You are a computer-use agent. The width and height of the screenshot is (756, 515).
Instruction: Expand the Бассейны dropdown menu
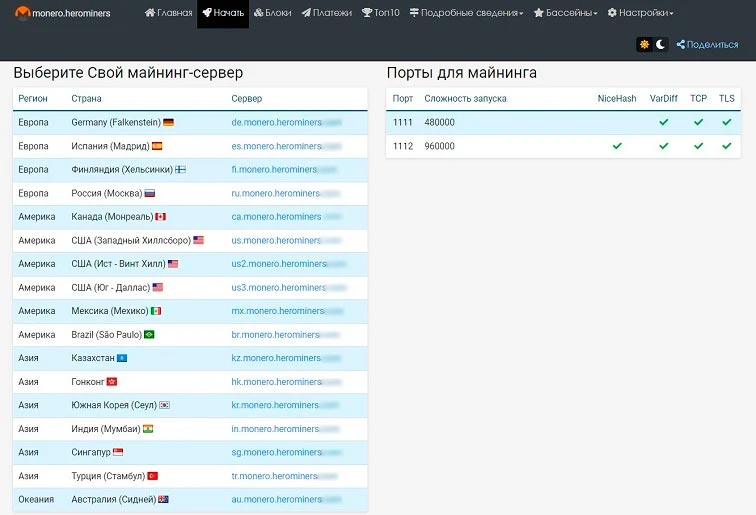click(566, 14)
